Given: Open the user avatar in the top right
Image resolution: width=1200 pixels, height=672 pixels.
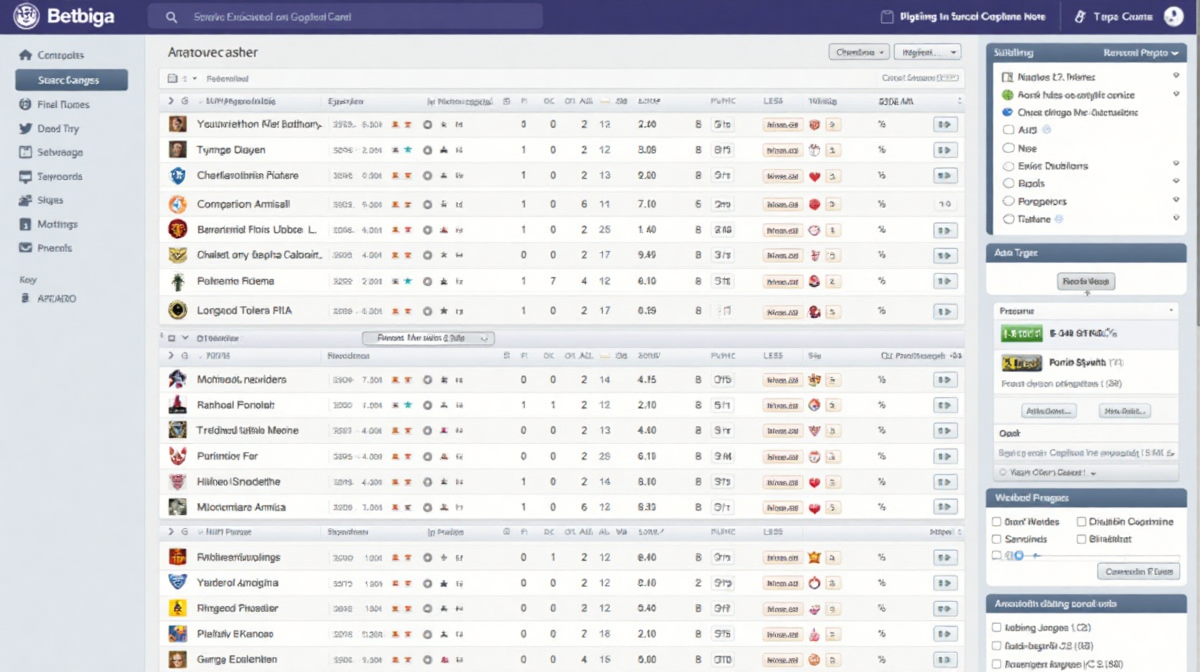Looking at the screenshot, I should pos(1173,16).
